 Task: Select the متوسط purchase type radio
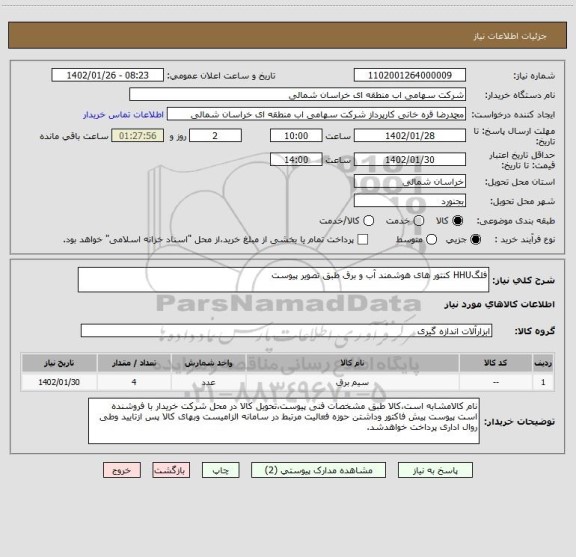(x=431, y=240)
